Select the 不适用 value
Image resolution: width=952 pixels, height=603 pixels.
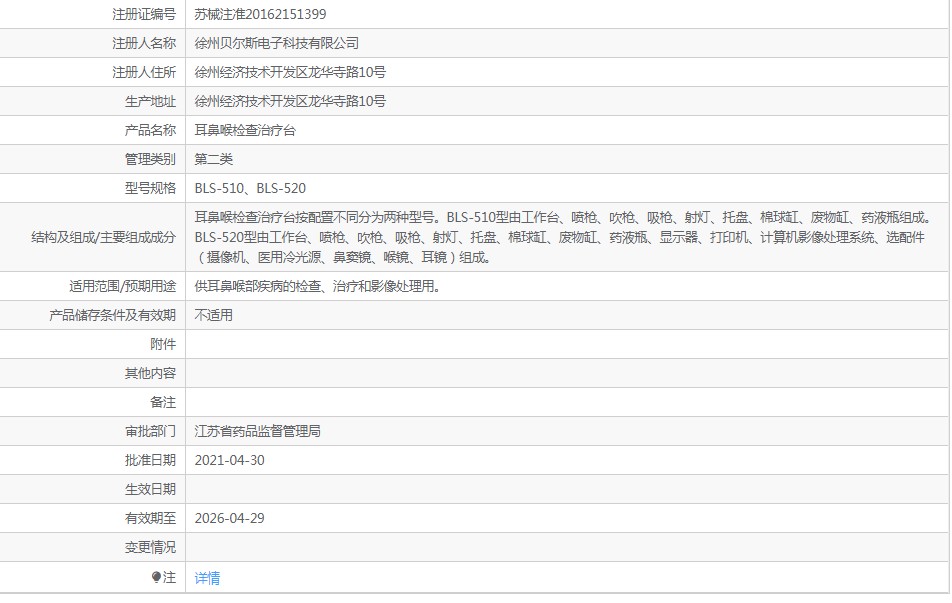point(214,315)
